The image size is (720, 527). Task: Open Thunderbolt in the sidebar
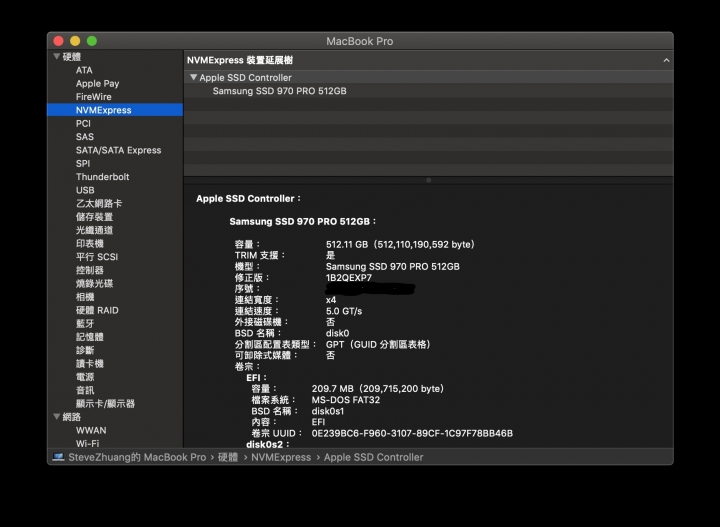click(102, 177)
